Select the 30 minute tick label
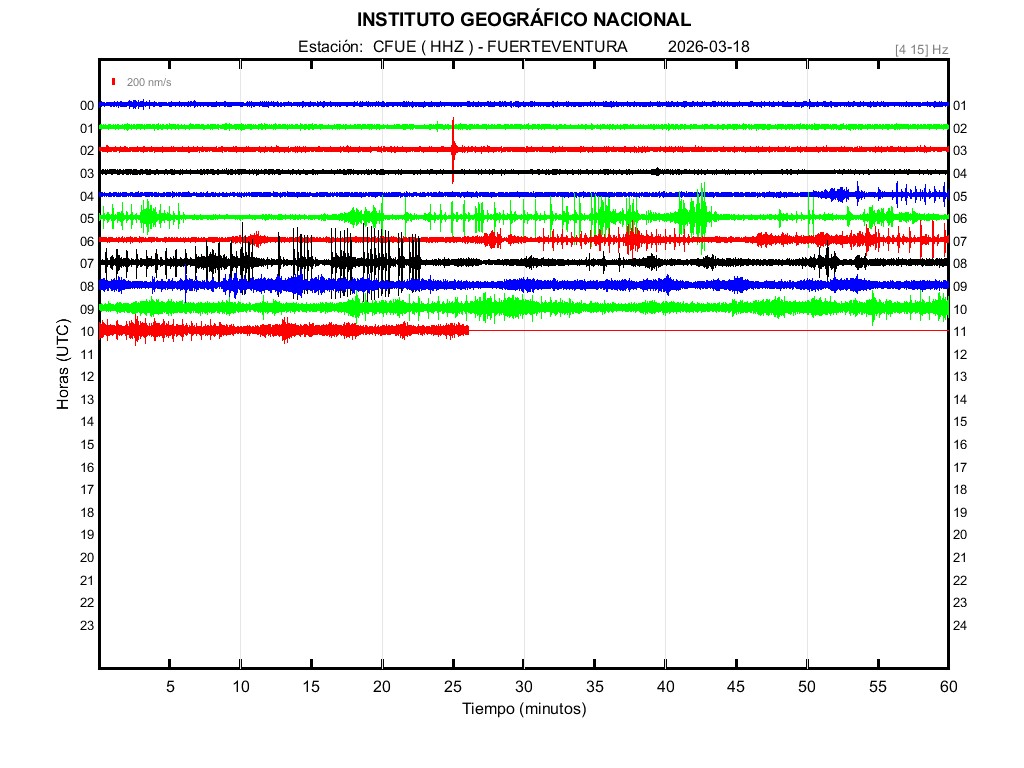The height and width of the screenshot is (768, 1024). (x=523, y=686)
